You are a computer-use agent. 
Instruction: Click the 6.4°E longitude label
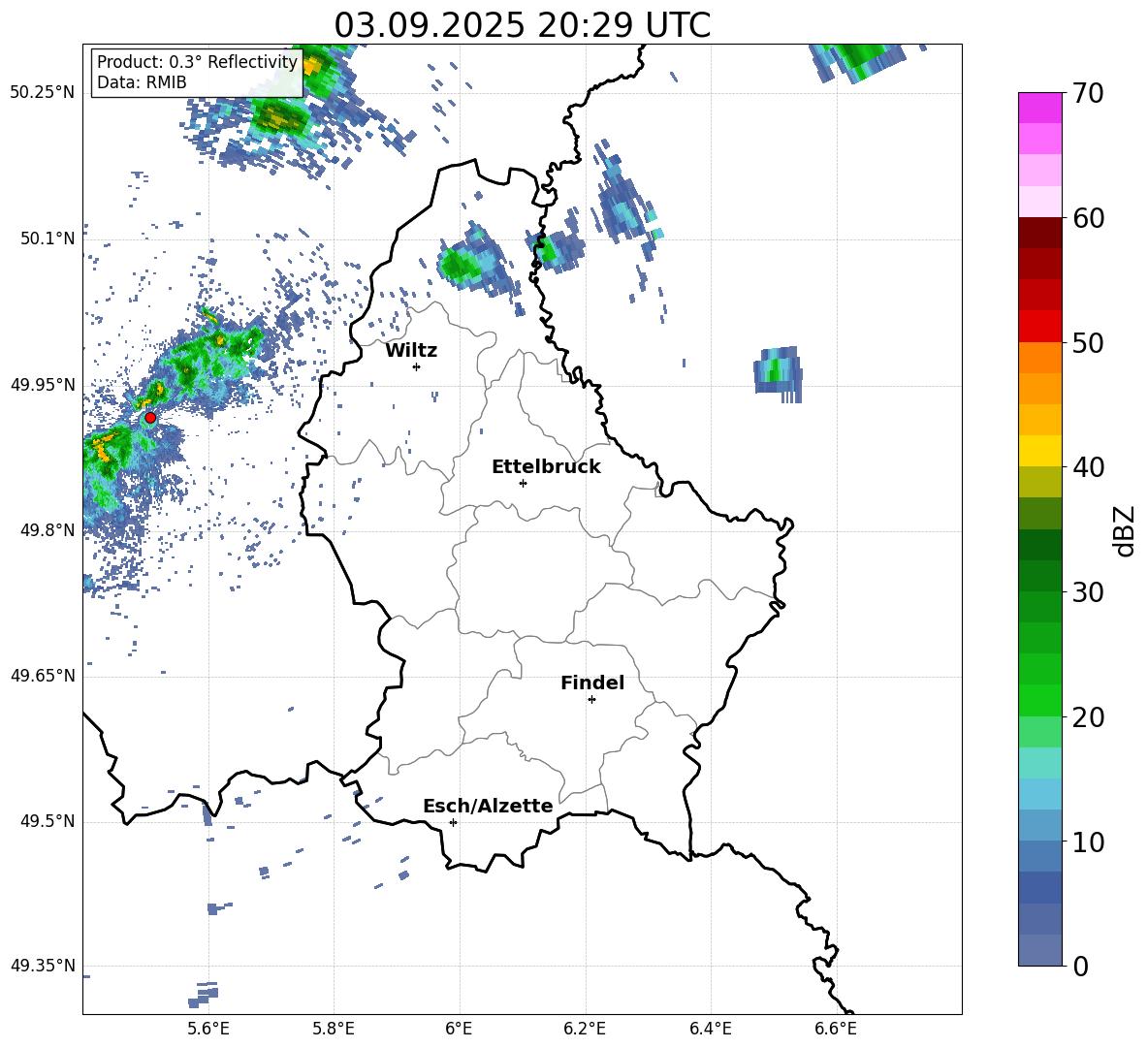(x=710, y=1029)
